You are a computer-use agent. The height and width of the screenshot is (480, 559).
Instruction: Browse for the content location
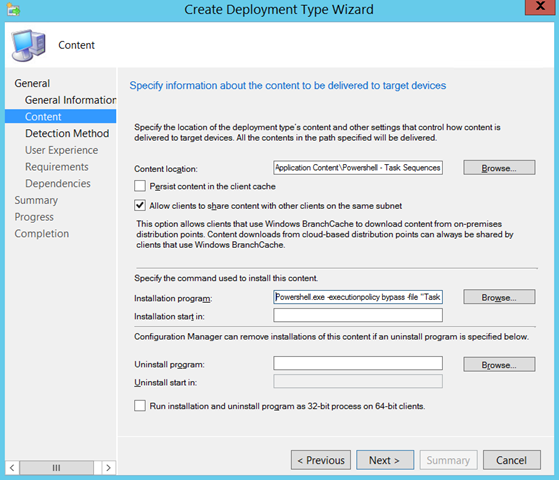[499, 168]
